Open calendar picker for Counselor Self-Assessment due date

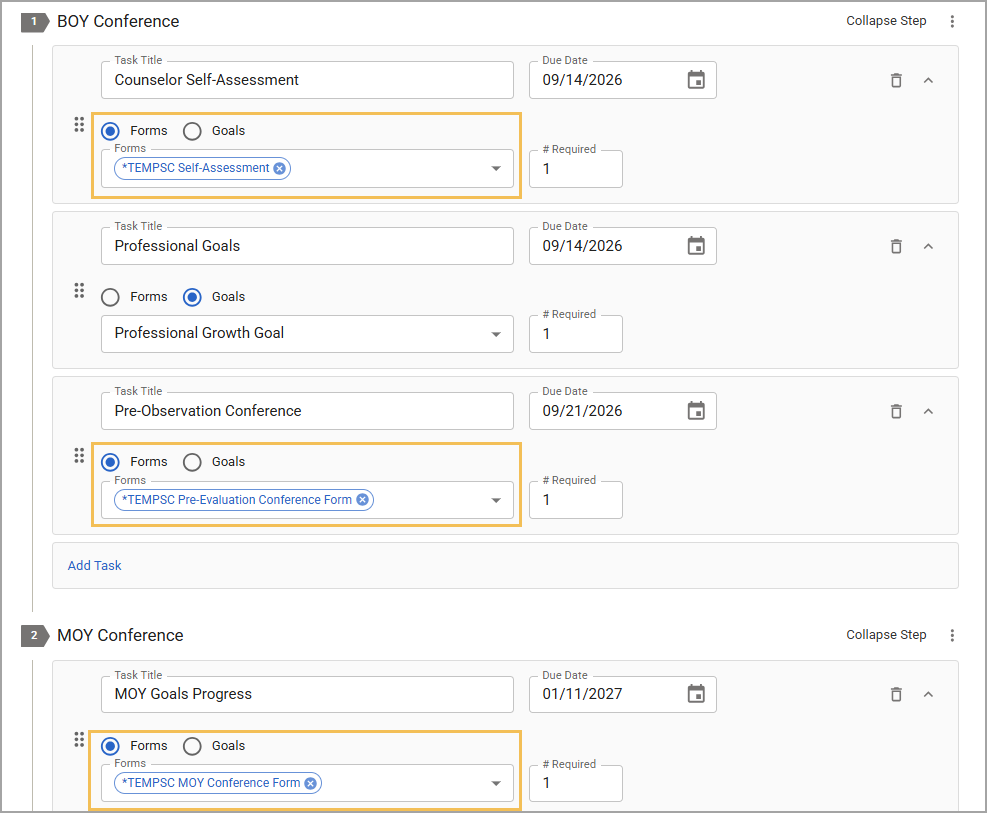tap(696, 80)
